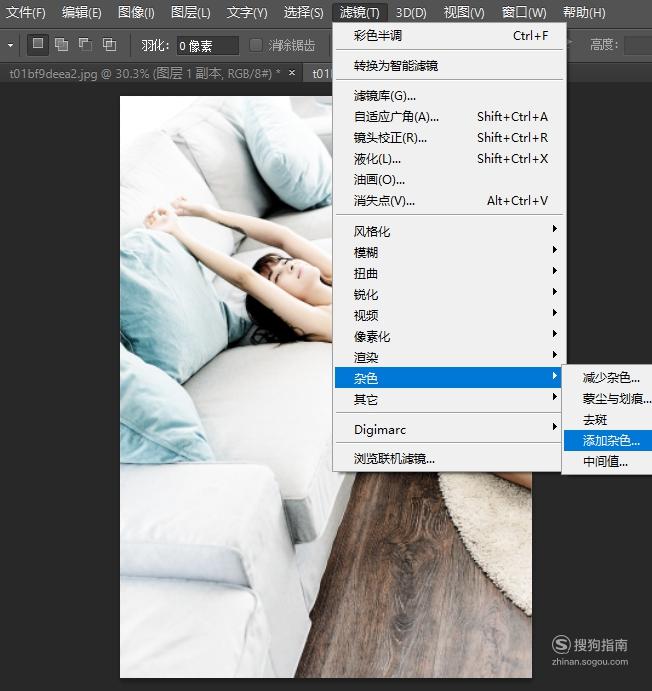Expand the 锐化 sharpen submenu
Screen dimensions: 652x691
[449, 294]
